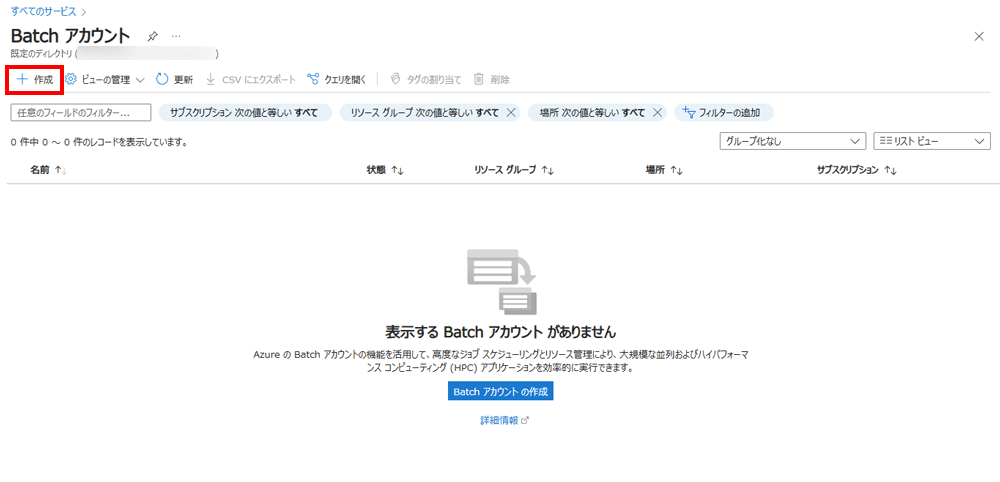Screen dimensions: 1000x482
Task: Click the 表示する Batch アカウント がありません heading
Action: tap(501, 332)
